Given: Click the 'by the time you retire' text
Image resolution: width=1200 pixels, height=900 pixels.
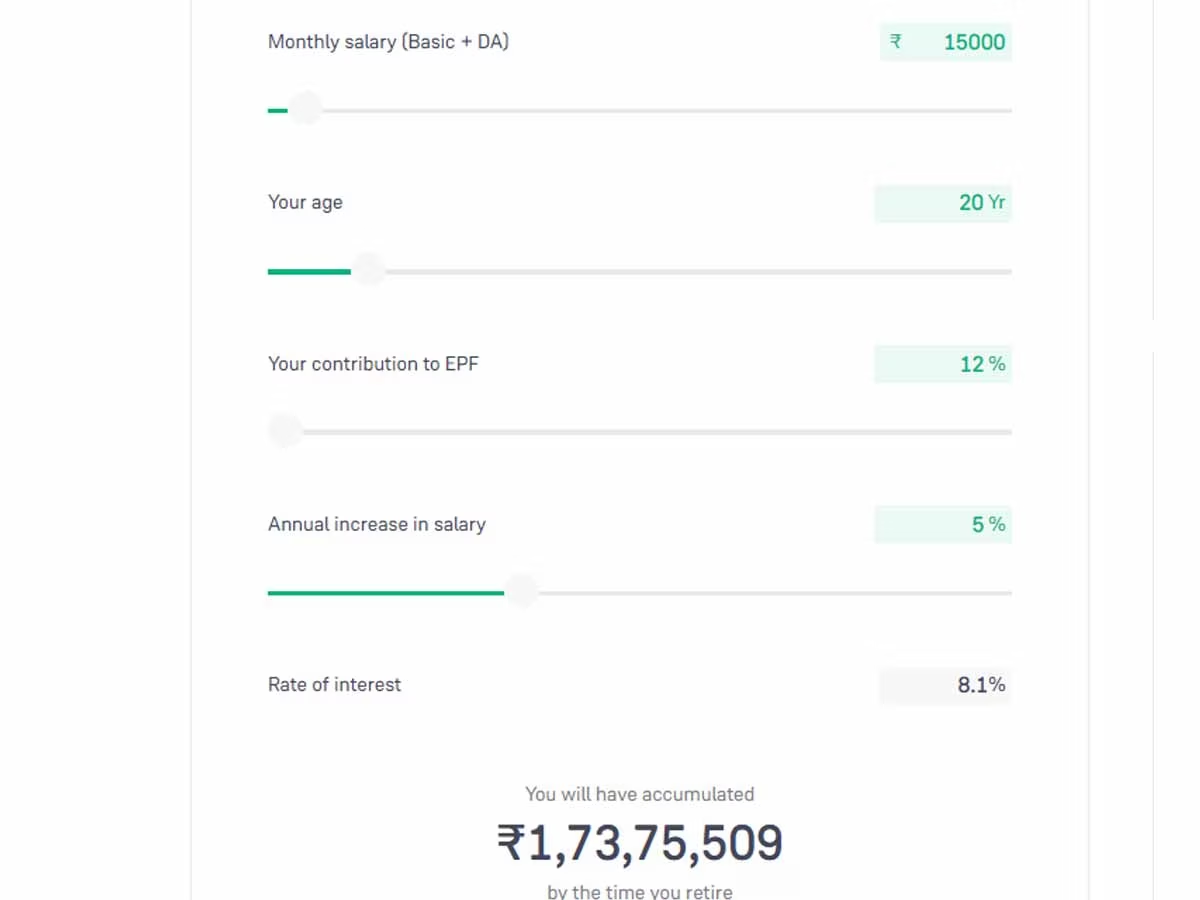Looking at the screenshot, I should coord(640,891).
